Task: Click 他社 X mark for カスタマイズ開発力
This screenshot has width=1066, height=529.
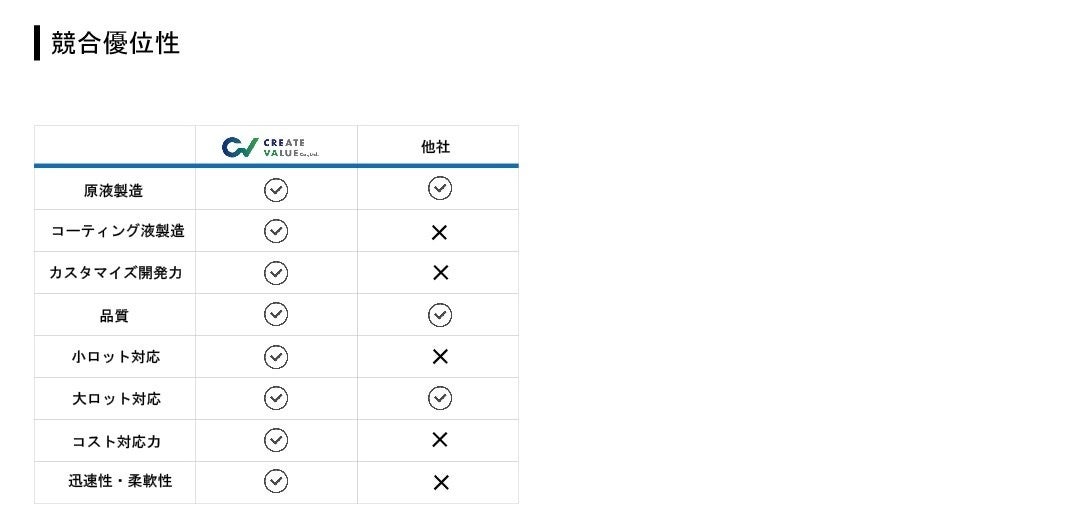Action: pyautogui.click(x=439, y=273)
